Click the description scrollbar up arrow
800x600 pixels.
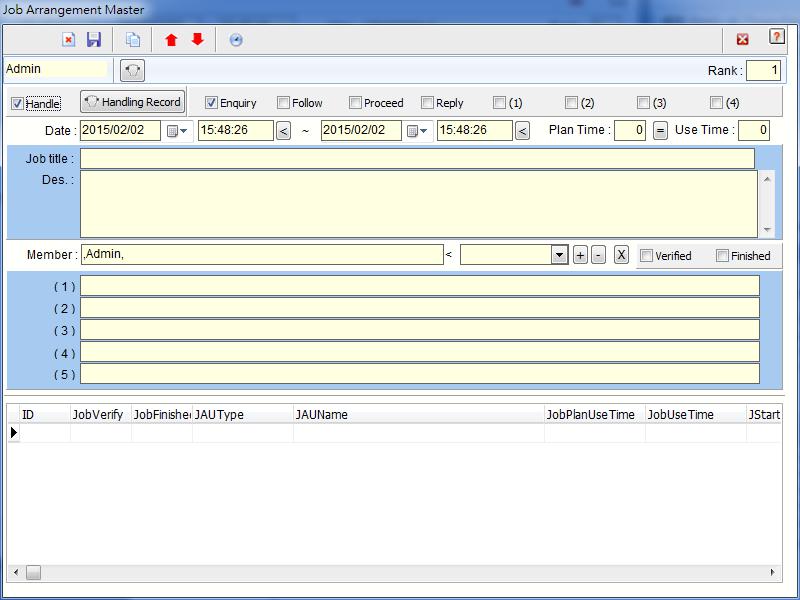point(767,179)
